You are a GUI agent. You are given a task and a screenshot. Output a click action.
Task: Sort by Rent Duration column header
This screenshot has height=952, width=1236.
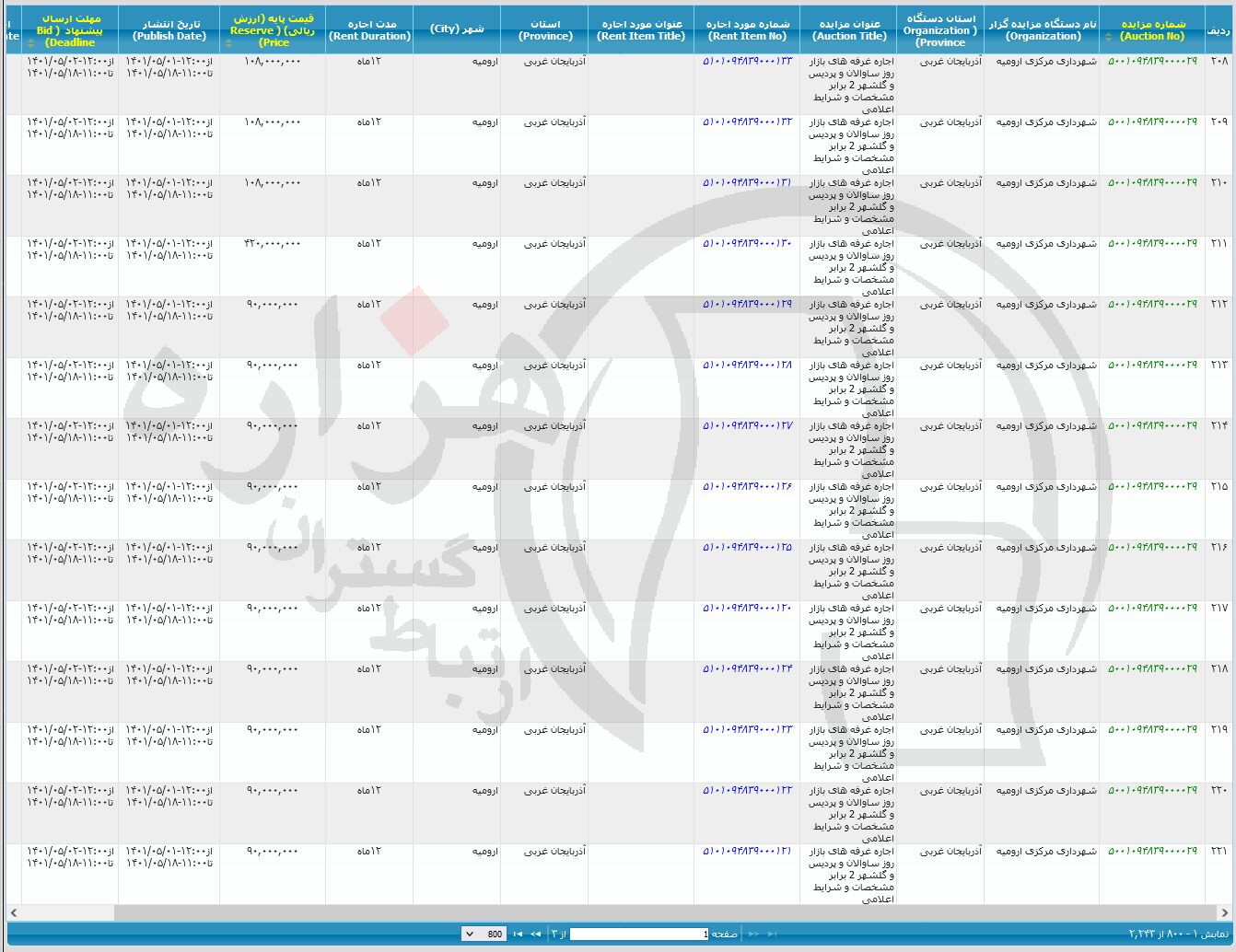point(369,30)
